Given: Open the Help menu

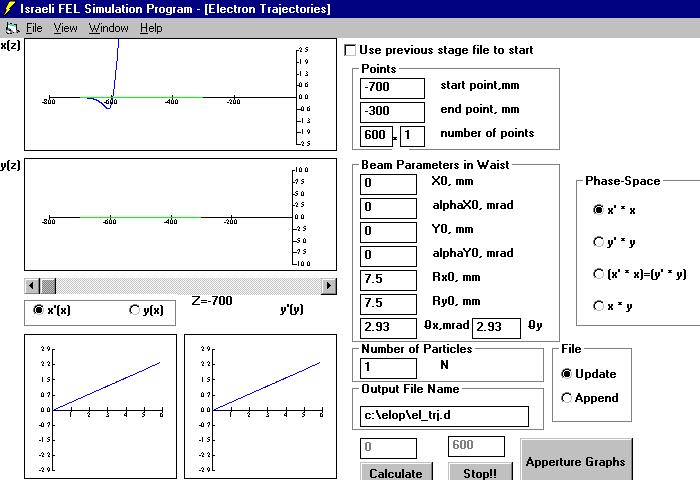Looking at the screenshot, I should point(151,28).
